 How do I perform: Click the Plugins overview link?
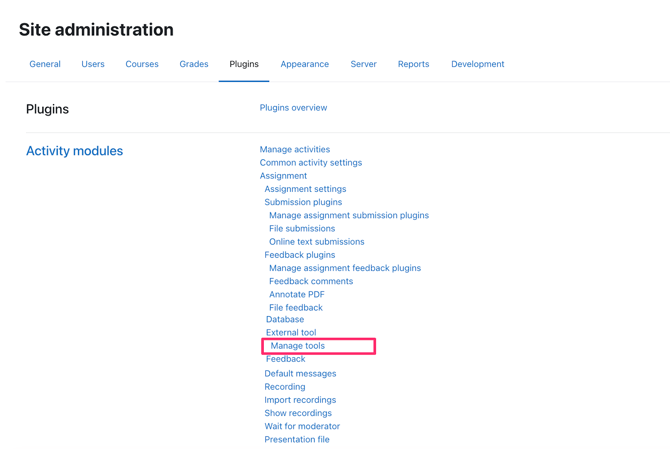[x=293, y=108]
